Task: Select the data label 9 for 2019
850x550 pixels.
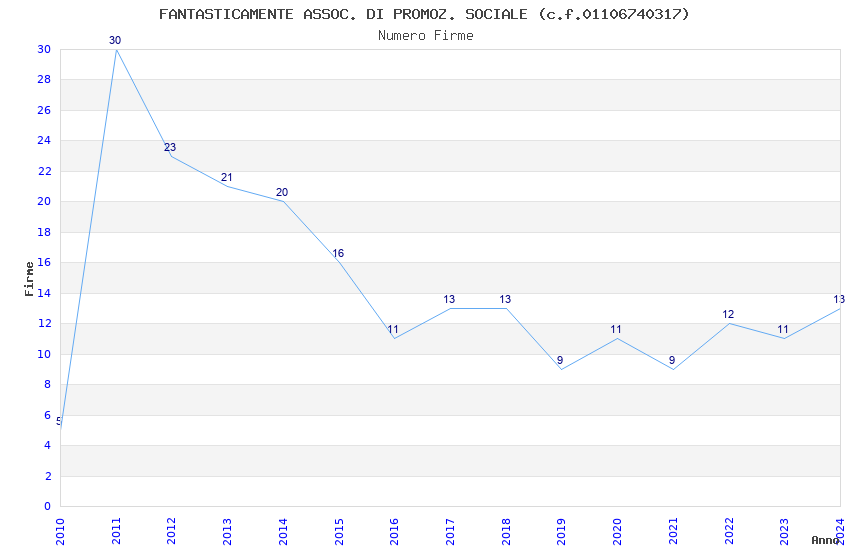Action: pyautogui.click(x=560, y=360)
